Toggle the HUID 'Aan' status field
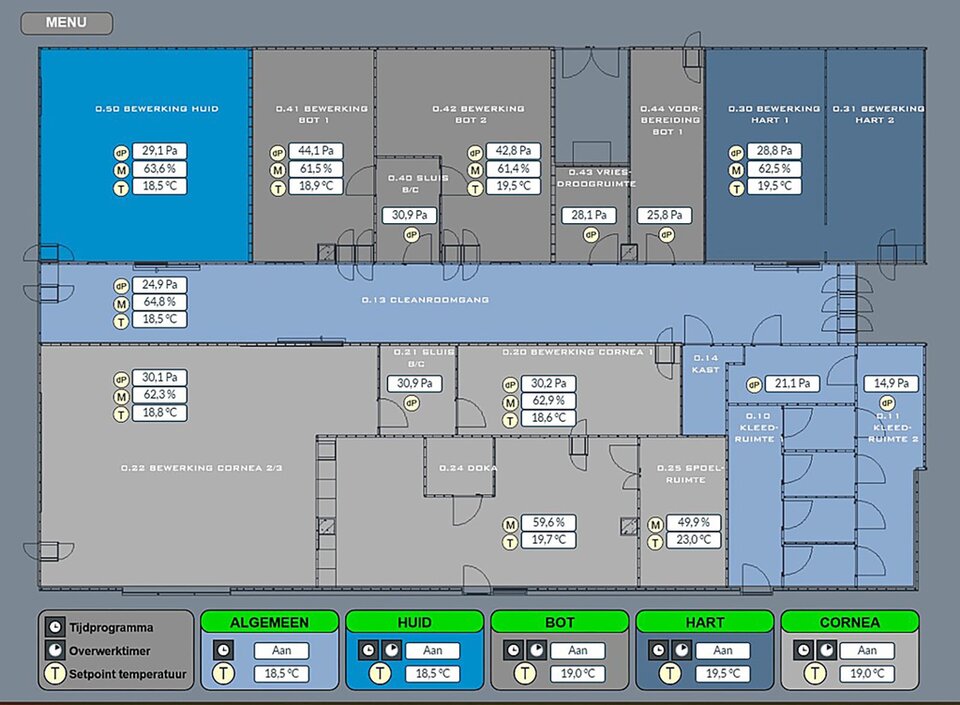Viewport: 960px width, 705px height. click(432, 650)
